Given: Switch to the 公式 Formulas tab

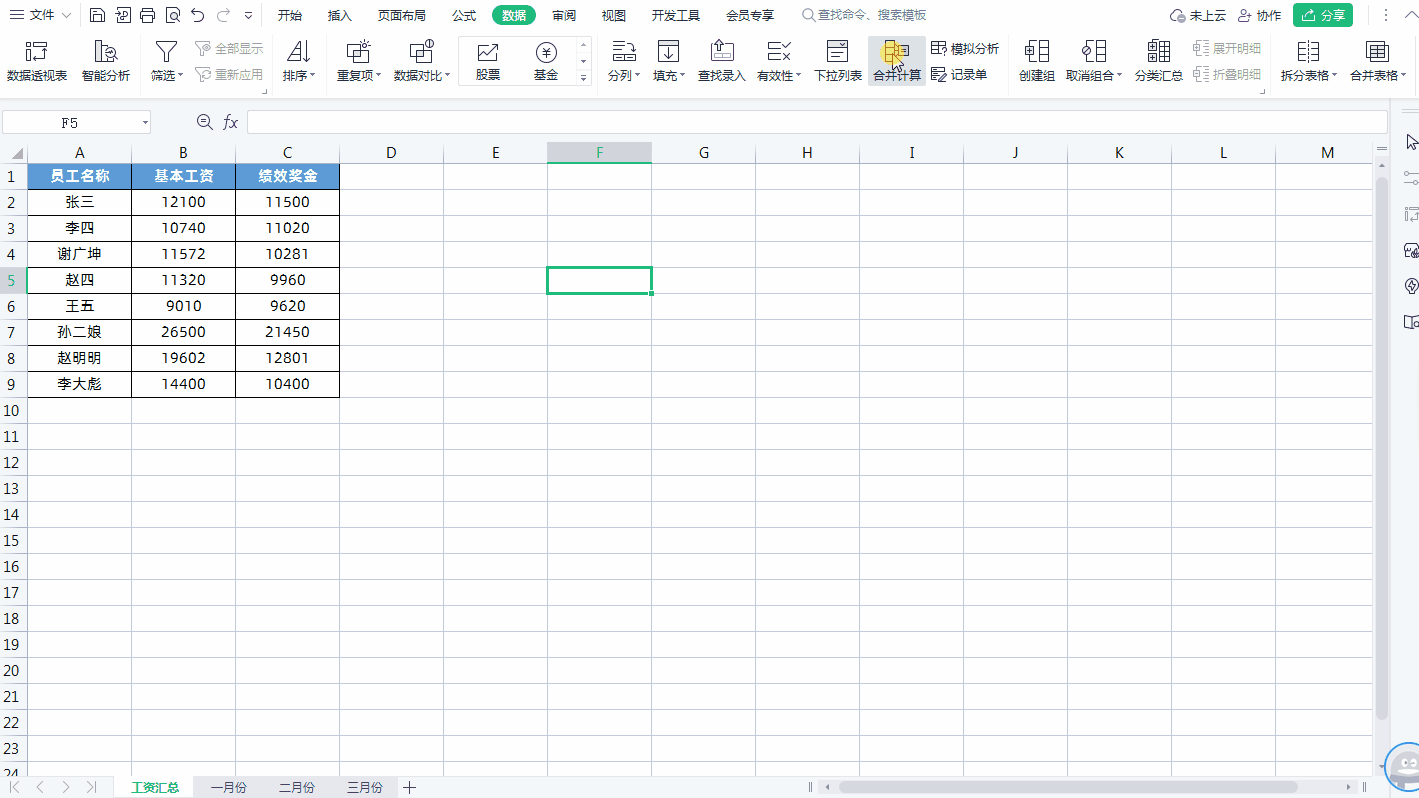Looking at the screenshot, I should click(464, 15).
